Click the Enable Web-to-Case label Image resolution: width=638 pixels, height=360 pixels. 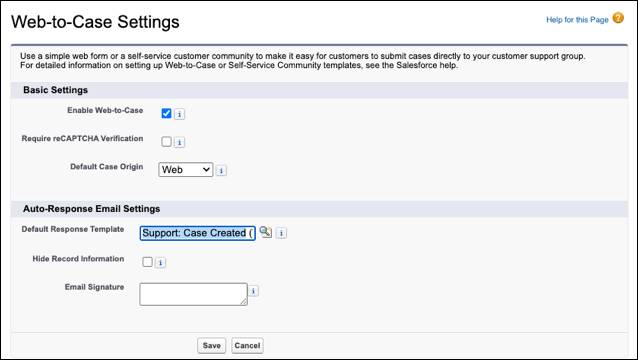(x=105, y=110)
